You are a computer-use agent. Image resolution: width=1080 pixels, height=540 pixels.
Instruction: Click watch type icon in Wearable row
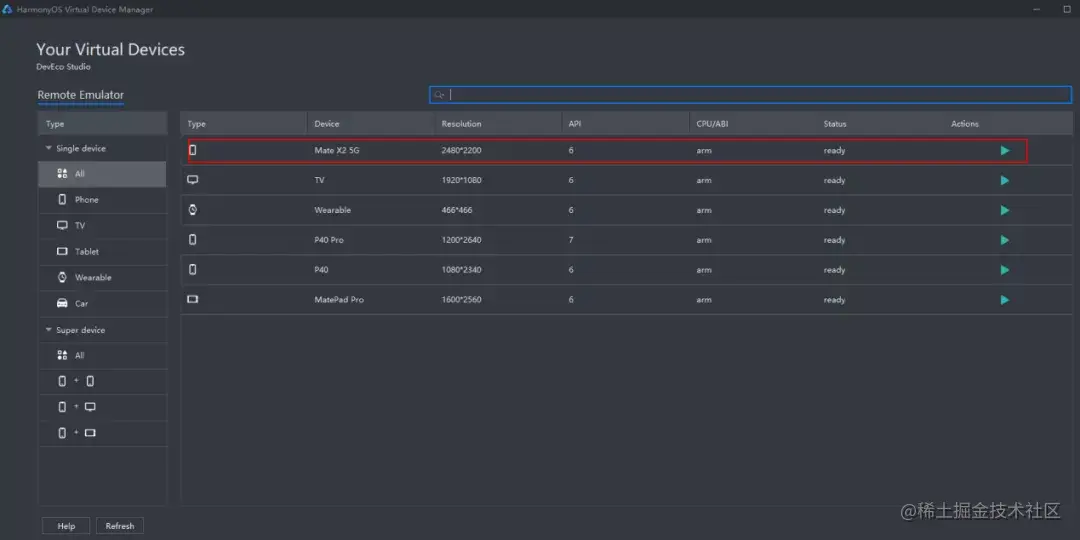193,210
